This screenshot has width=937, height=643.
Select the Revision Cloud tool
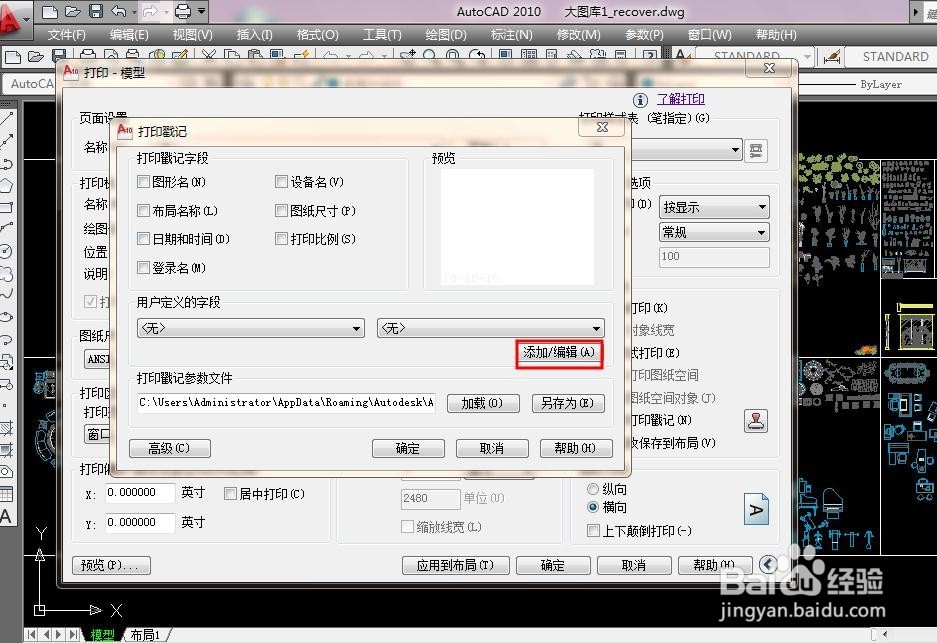pyautogui.click(x=7, y=274)
